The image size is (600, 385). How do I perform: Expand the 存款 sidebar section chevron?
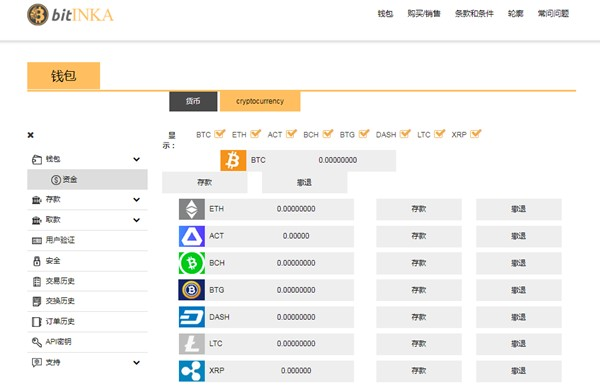click(x=137, y=199)
